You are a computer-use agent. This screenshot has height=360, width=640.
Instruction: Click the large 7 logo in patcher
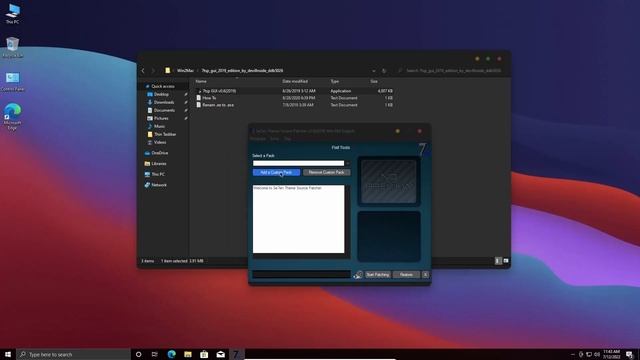(422, 149)
